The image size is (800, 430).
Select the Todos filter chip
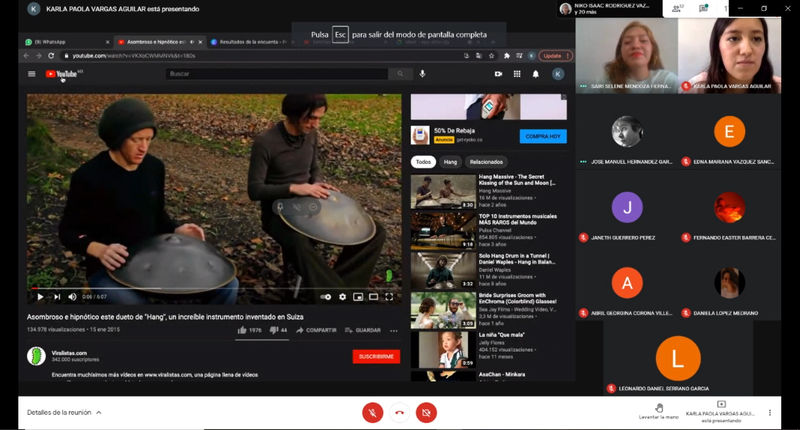click(x=423, y=162)
